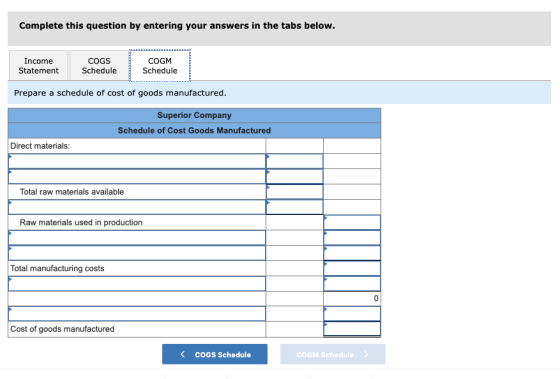The width and height of the screenshot is (560, 379).
Task: Click amount field directly above Total manufacturing costs
Action: click(352, 253)
